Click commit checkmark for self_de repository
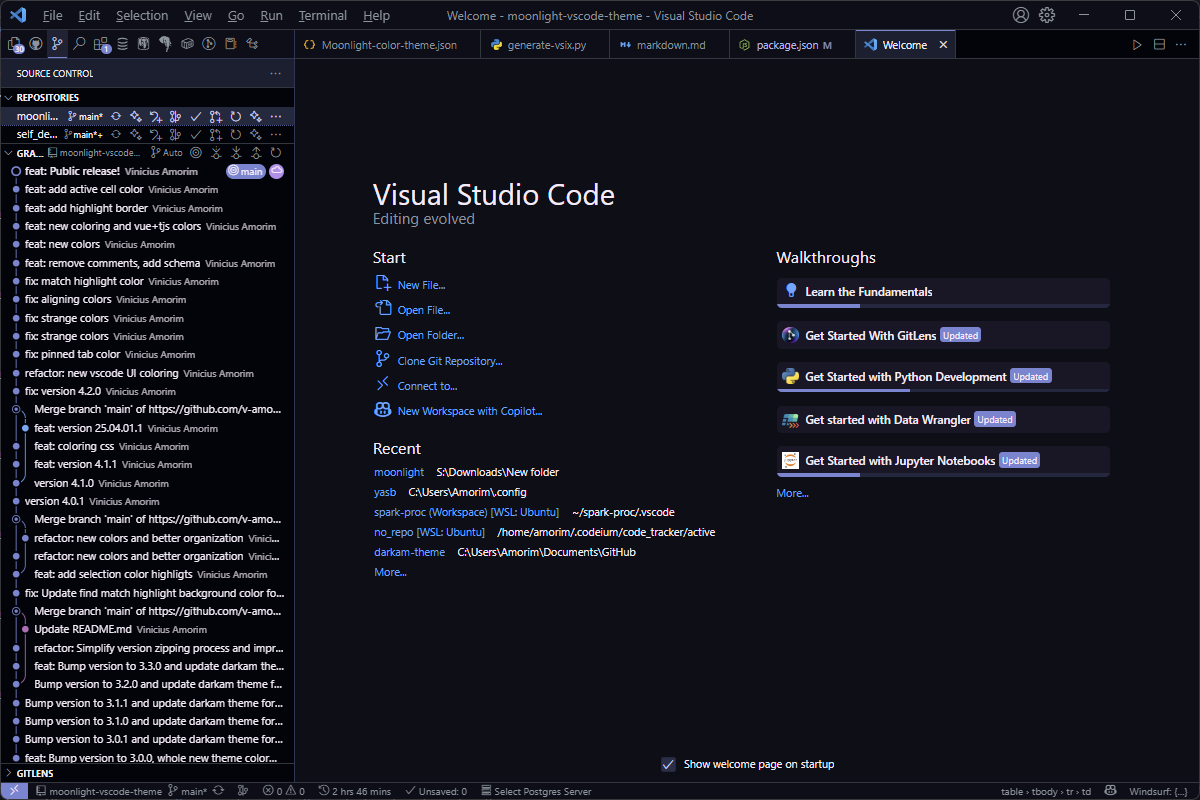This screenshot has width=1200, height=800. (196, 134)
